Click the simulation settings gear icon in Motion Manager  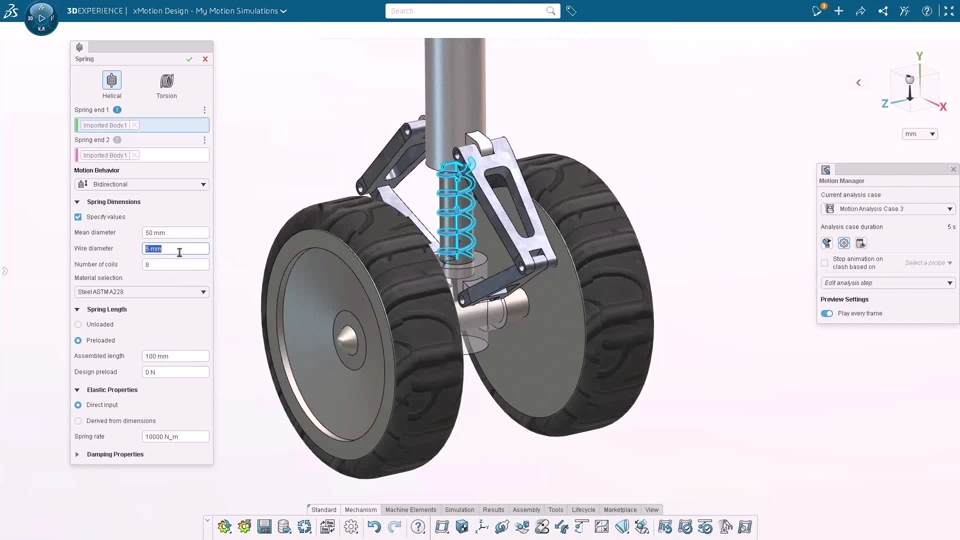click(x=844, y=243)
